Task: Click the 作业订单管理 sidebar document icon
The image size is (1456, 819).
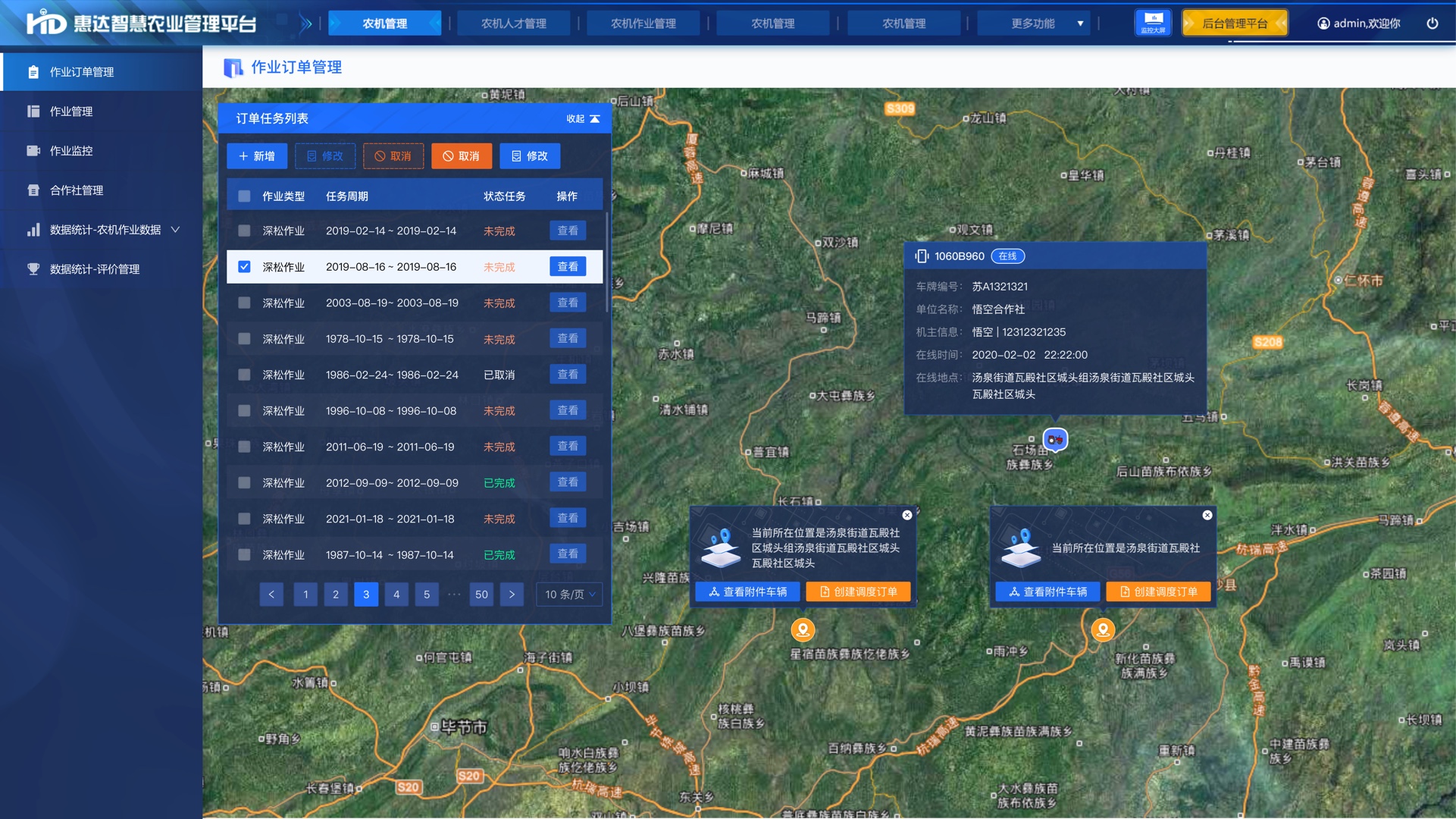Action: [33, 72]
